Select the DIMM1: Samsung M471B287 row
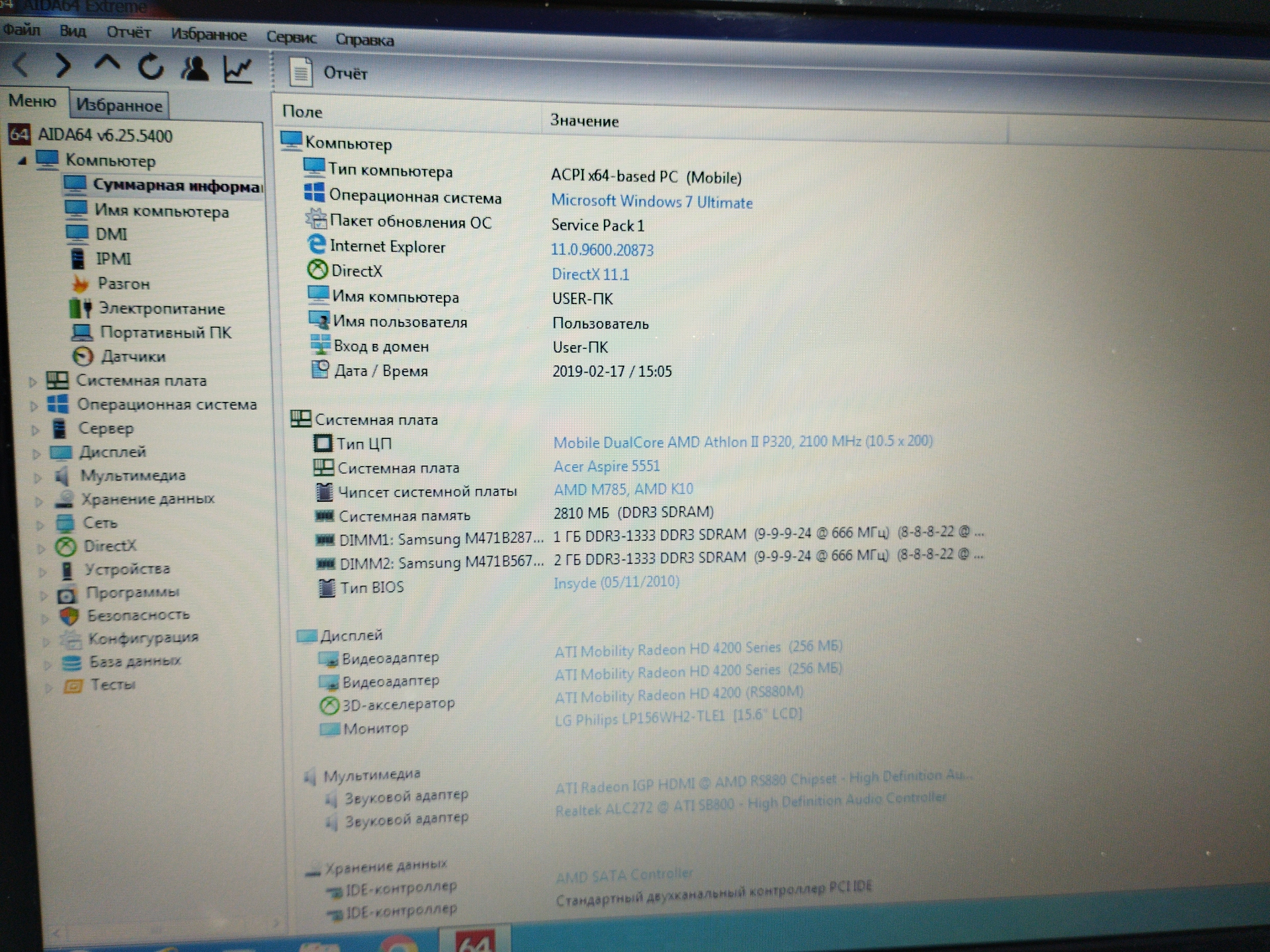This screenshot has width=1270, height=952. click(x=648, y=537)
